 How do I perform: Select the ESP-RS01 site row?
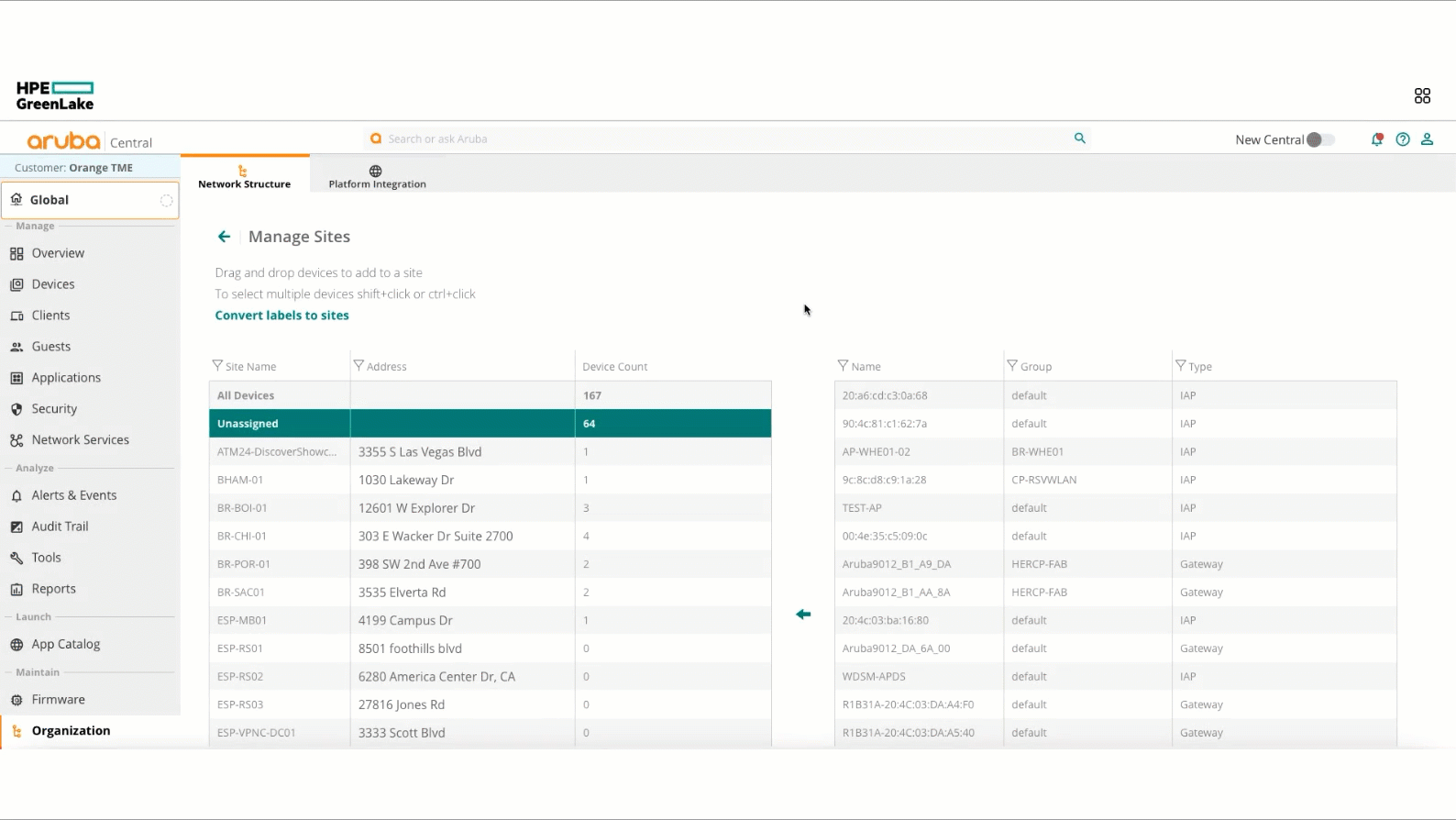490,648
